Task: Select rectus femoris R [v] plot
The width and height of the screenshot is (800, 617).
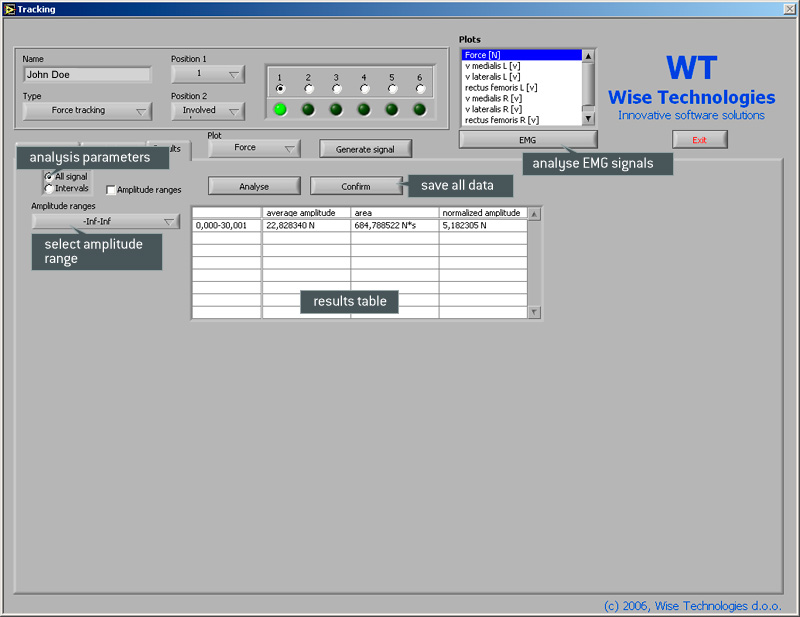Action: point(521,120)
